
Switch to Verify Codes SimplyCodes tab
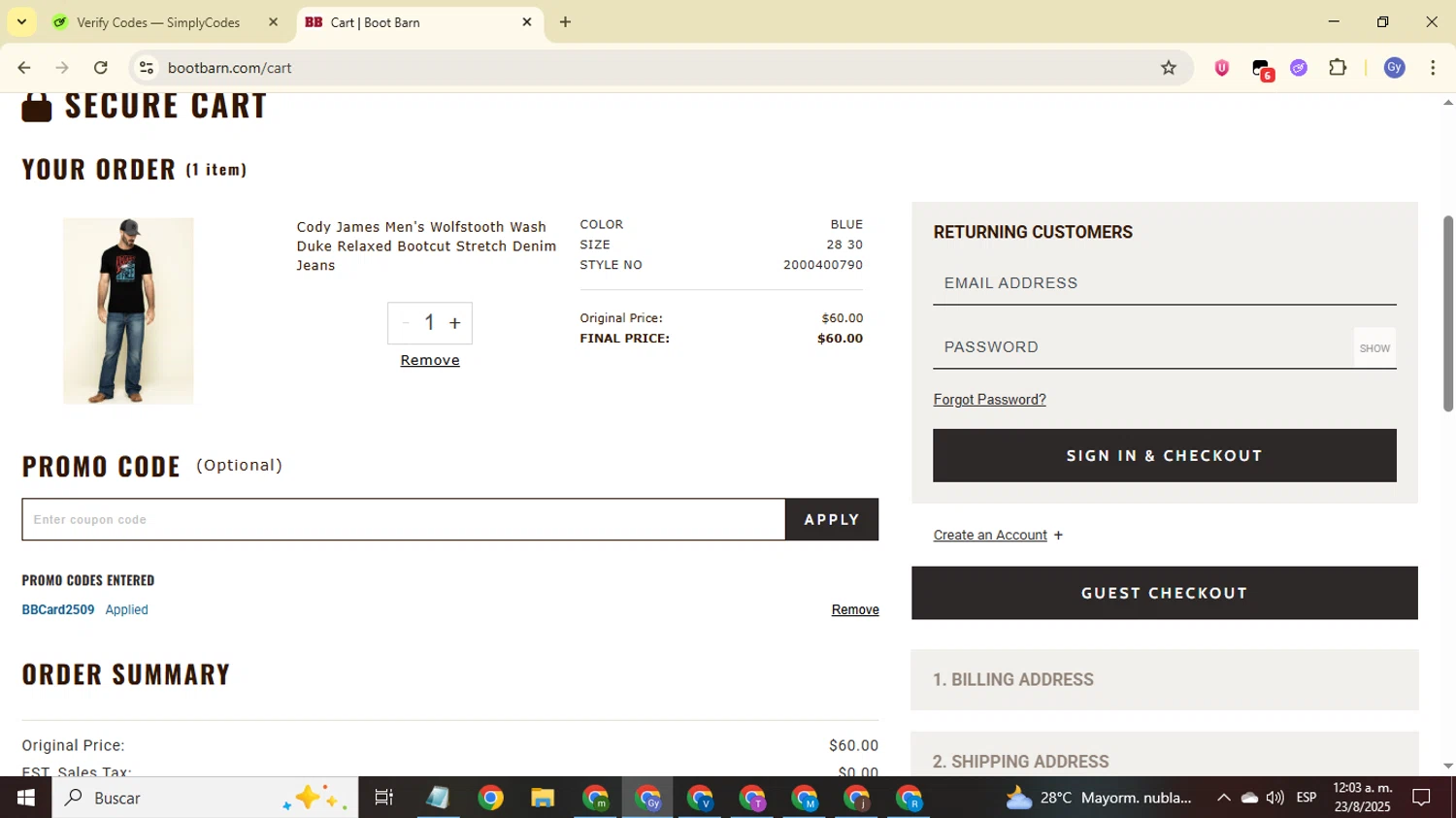(158, 22)
